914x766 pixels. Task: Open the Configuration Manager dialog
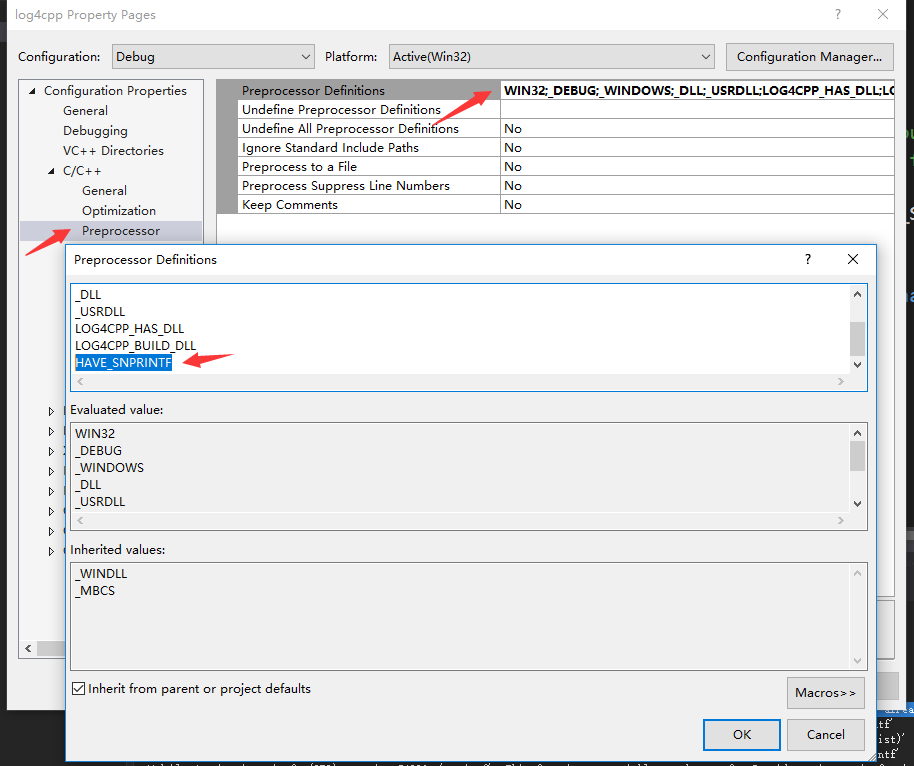[809, 57]
